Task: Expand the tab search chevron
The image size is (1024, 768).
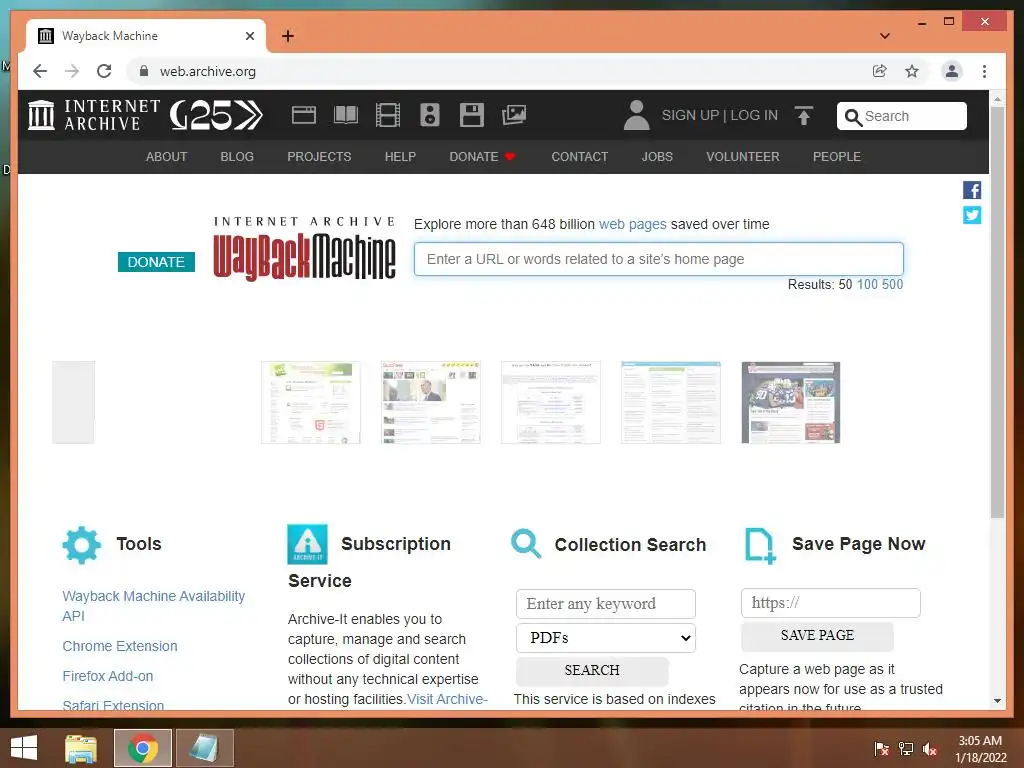Action: [x=885, y=36]
